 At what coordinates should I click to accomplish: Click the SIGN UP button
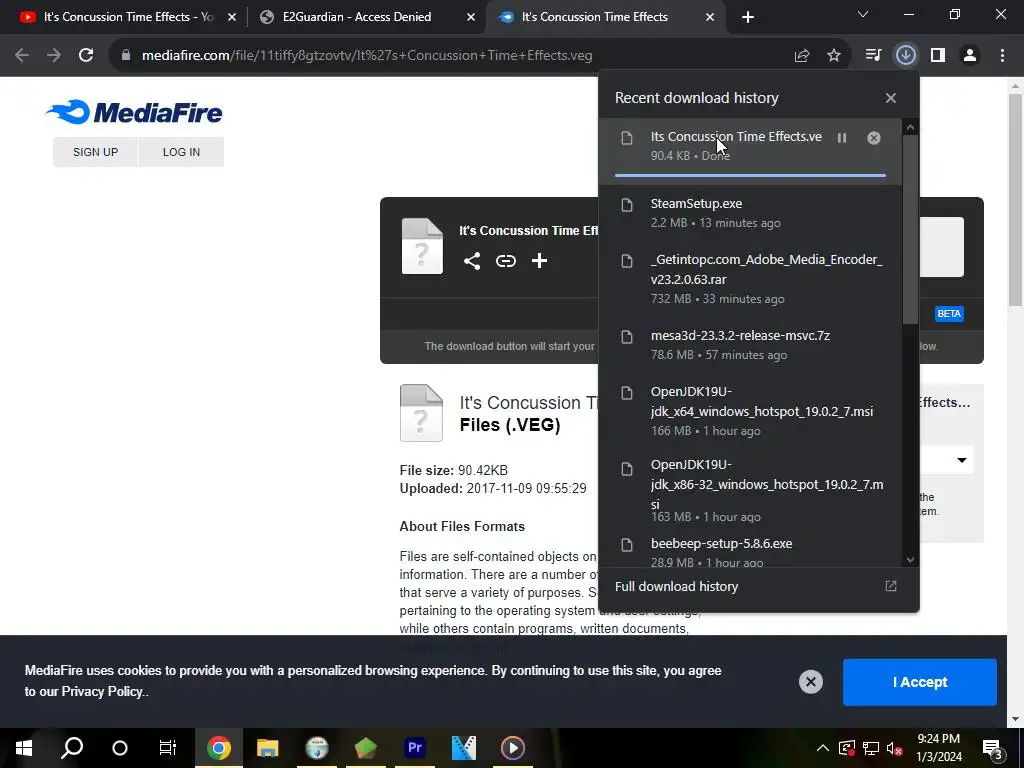pos(95,152)
